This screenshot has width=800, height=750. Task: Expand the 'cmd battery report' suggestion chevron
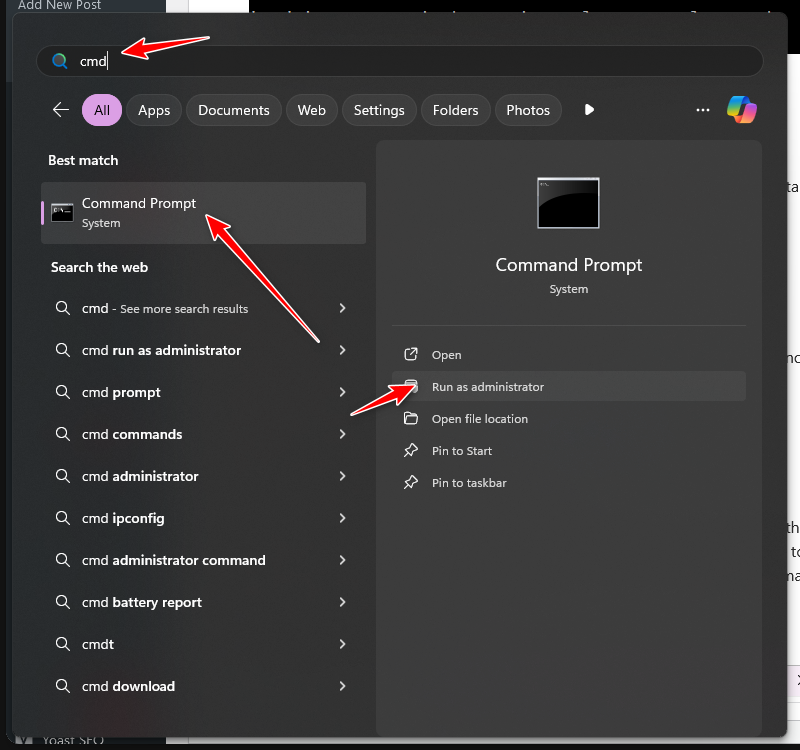click(342, 602)
